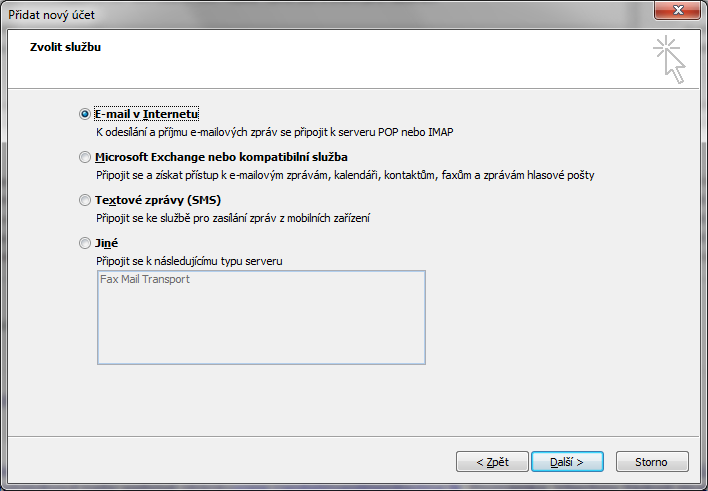
Task: Select the E-mail v Internetu radio button
Action: tap(84, 114)
